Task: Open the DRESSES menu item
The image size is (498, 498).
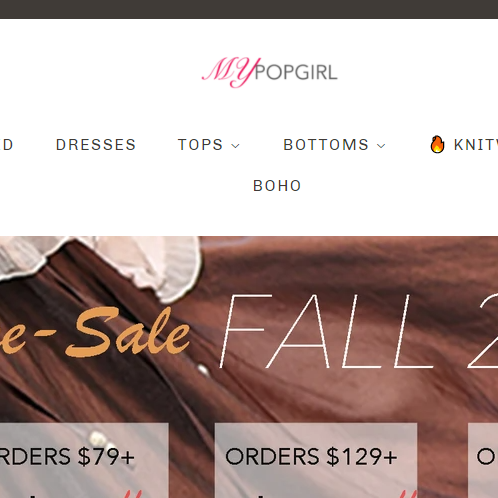Action: 96,145
